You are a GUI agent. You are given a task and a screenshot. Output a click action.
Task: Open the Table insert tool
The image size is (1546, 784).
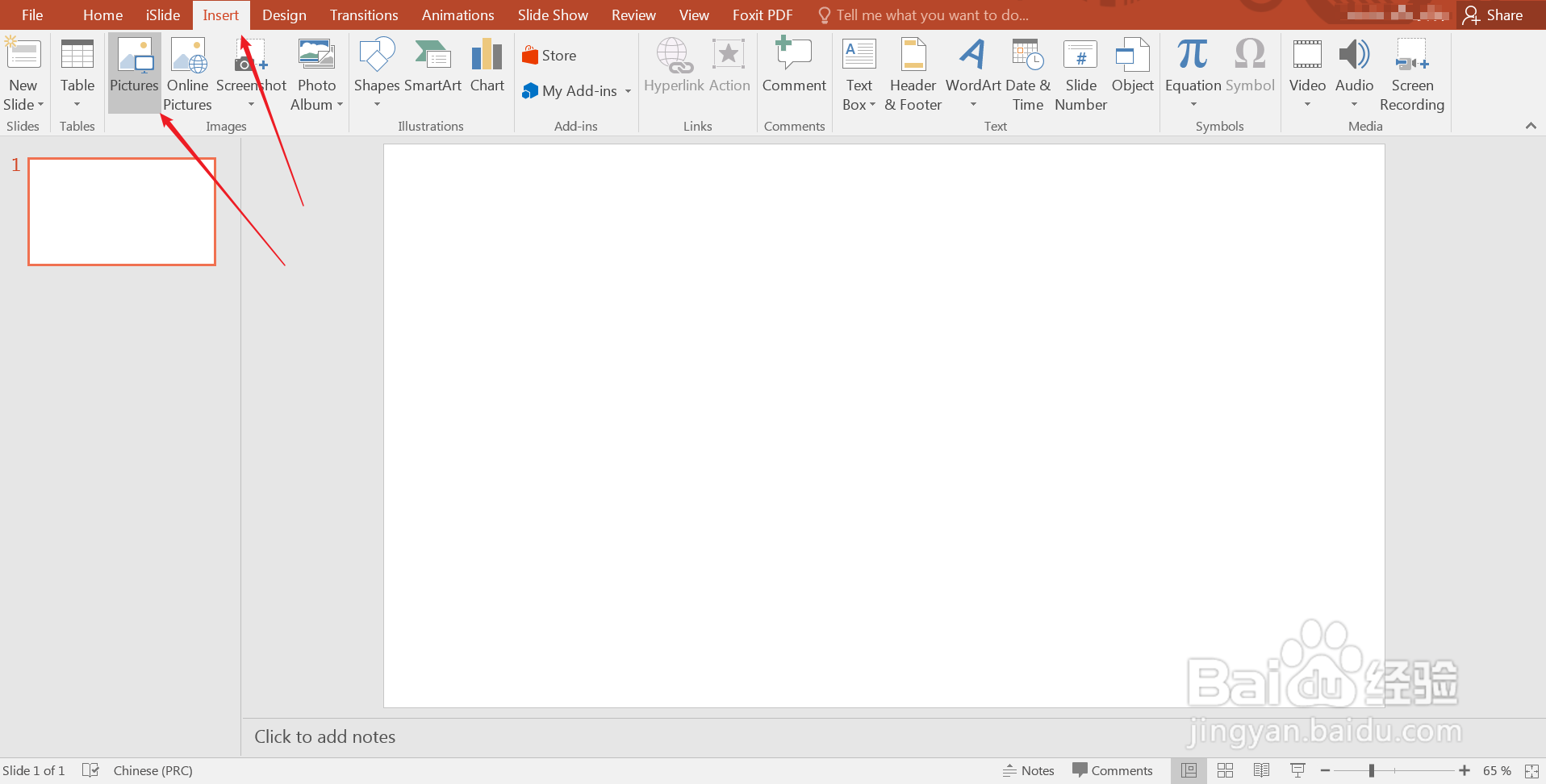[77, 74]
